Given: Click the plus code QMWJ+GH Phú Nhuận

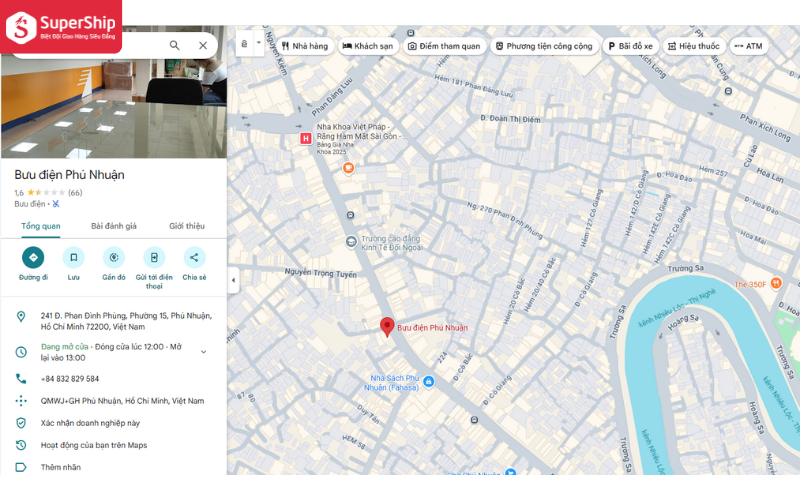Looking at the screenshot, I should [122, 401].
